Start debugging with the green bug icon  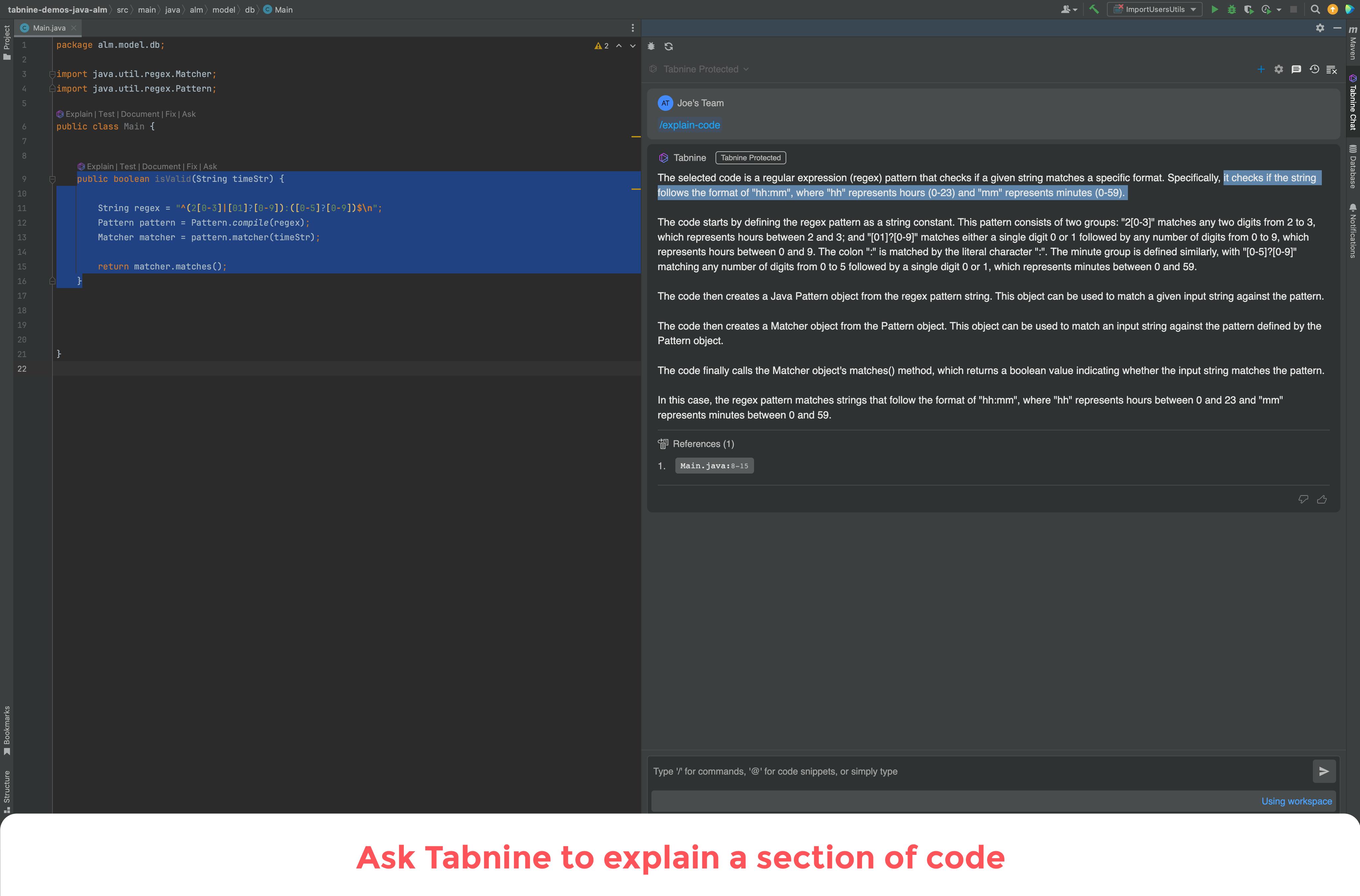click(x=1232, y=9)
